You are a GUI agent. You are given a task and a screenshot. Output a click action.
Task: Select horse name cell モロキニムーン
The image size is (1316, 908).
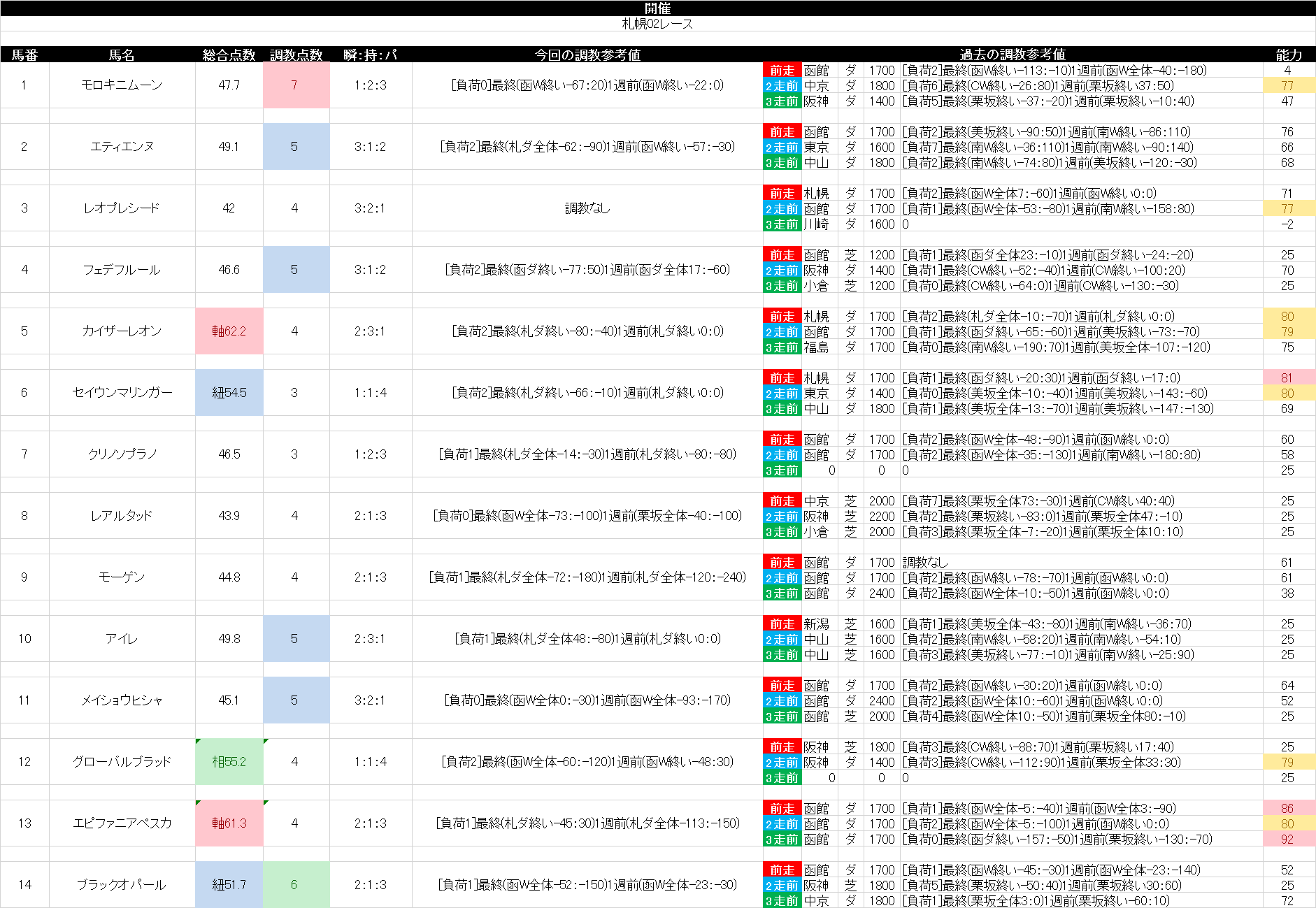point(122,85)
